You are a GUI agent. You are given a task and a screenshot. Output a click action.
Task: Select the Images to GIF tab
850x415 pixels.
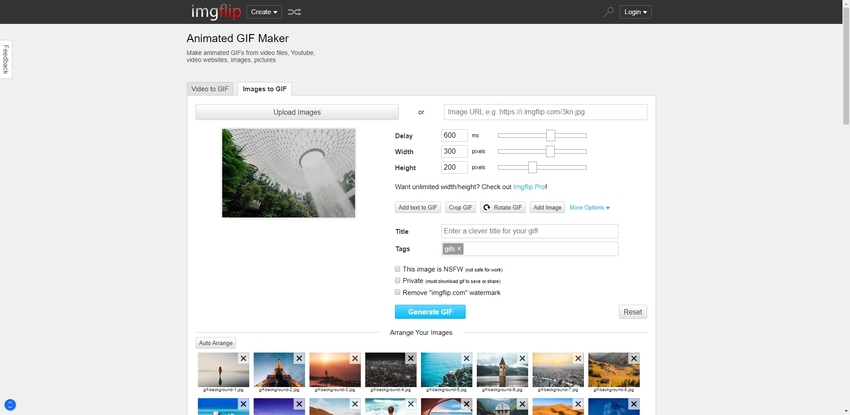coord(265,89)
